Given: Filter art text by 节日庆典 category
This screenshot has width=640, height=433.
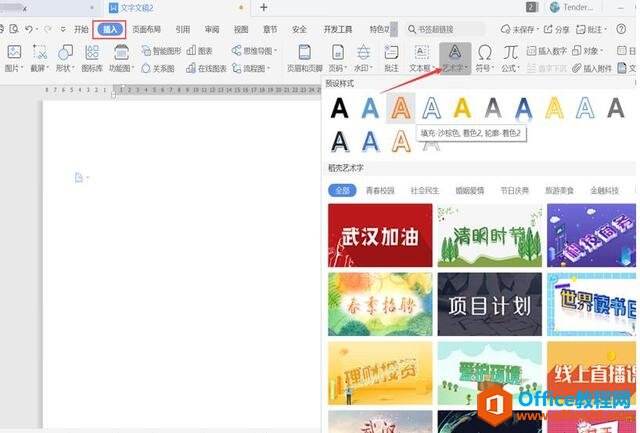Looking at the screenshot, I should [x=515, y=190].
